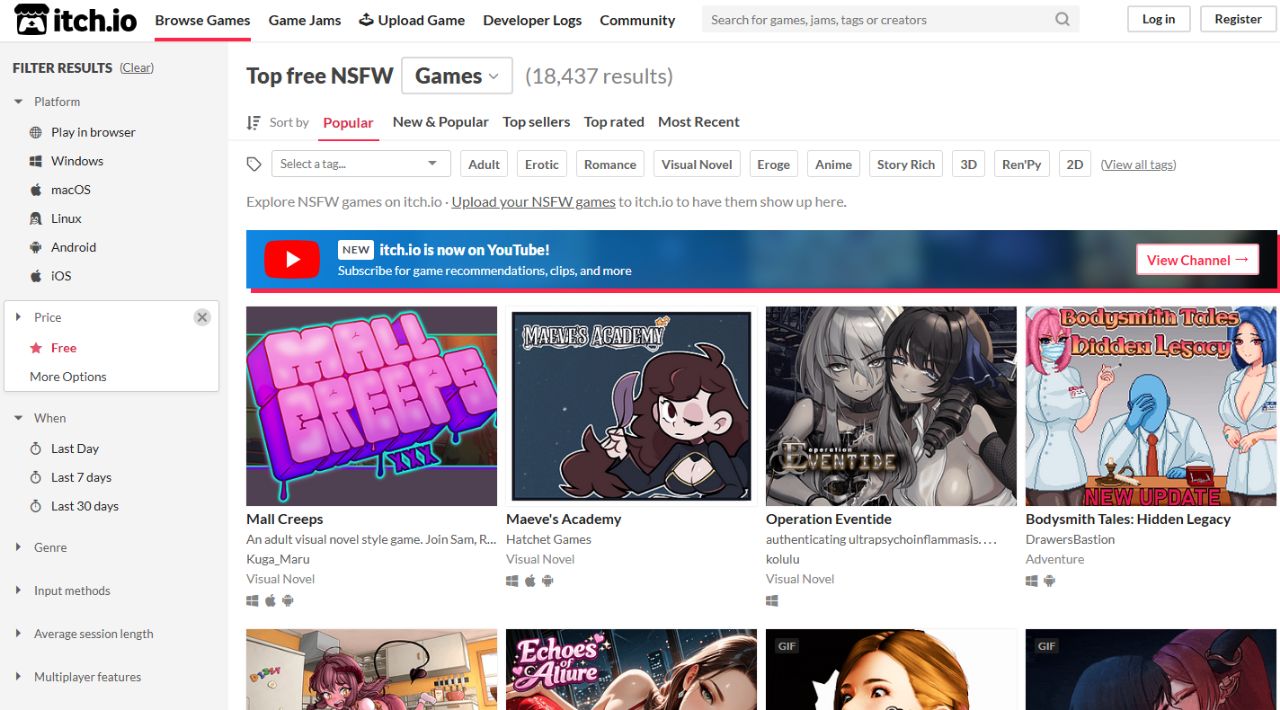1280x710 pixels.
Task: Click Windows icon under Operation Eventide
Action: [772, 601]
